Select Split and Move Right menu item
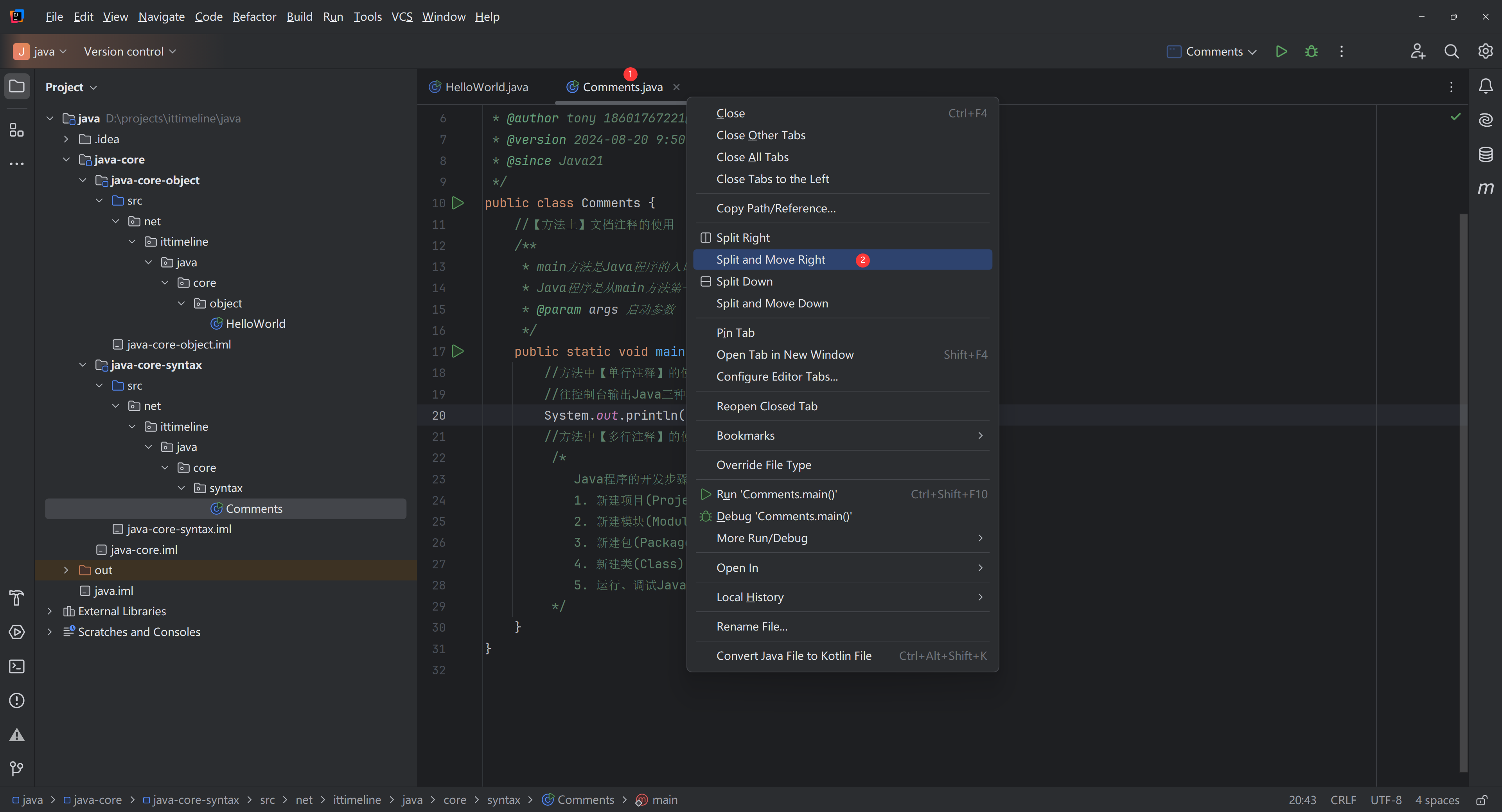 [x=770, y=259]
